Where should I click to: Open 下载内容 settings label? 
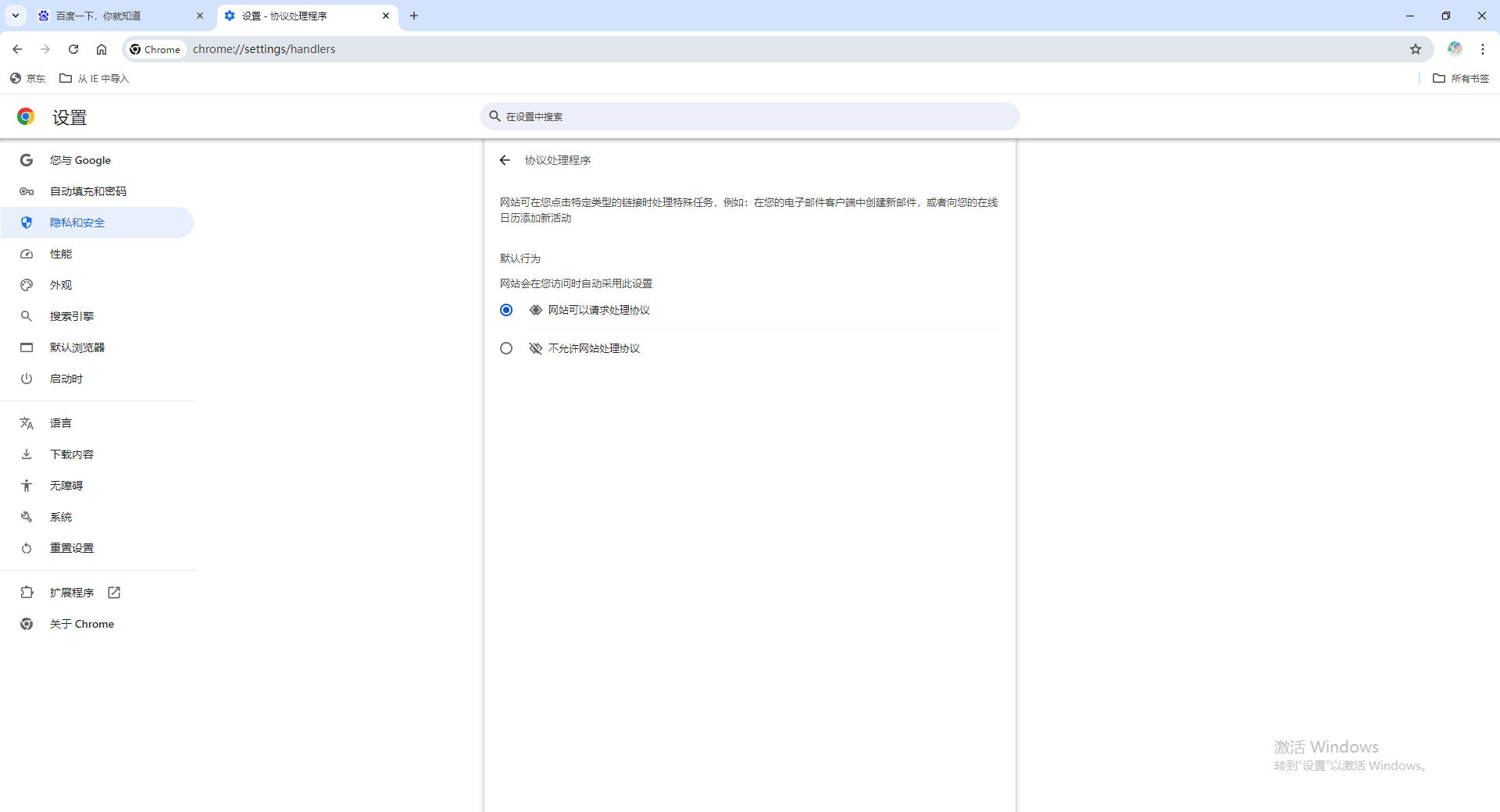72,454
